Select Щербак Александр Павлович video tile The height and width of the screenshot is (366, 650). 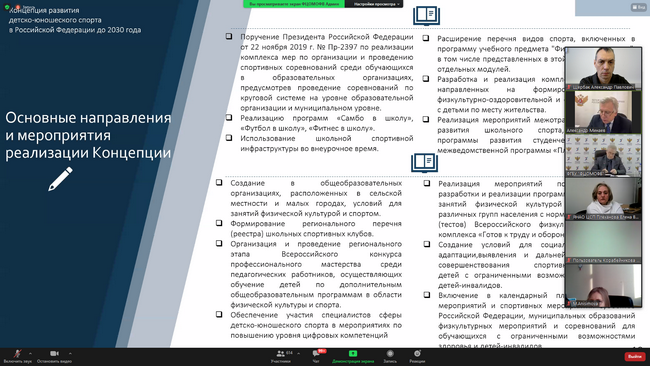pos(603,68)
